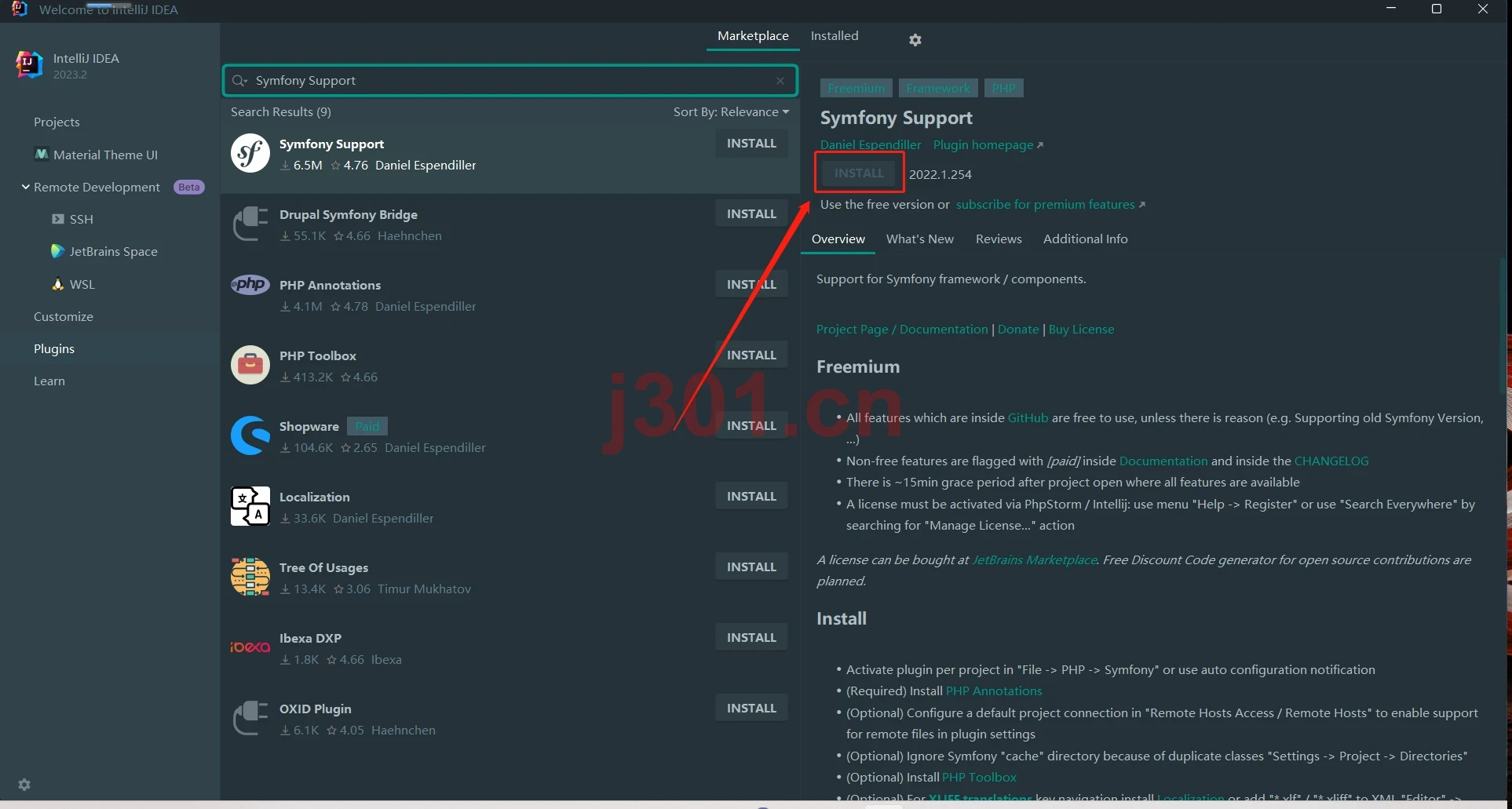
Task: Click the search magnifier icon
Action: tap(239, 81)
